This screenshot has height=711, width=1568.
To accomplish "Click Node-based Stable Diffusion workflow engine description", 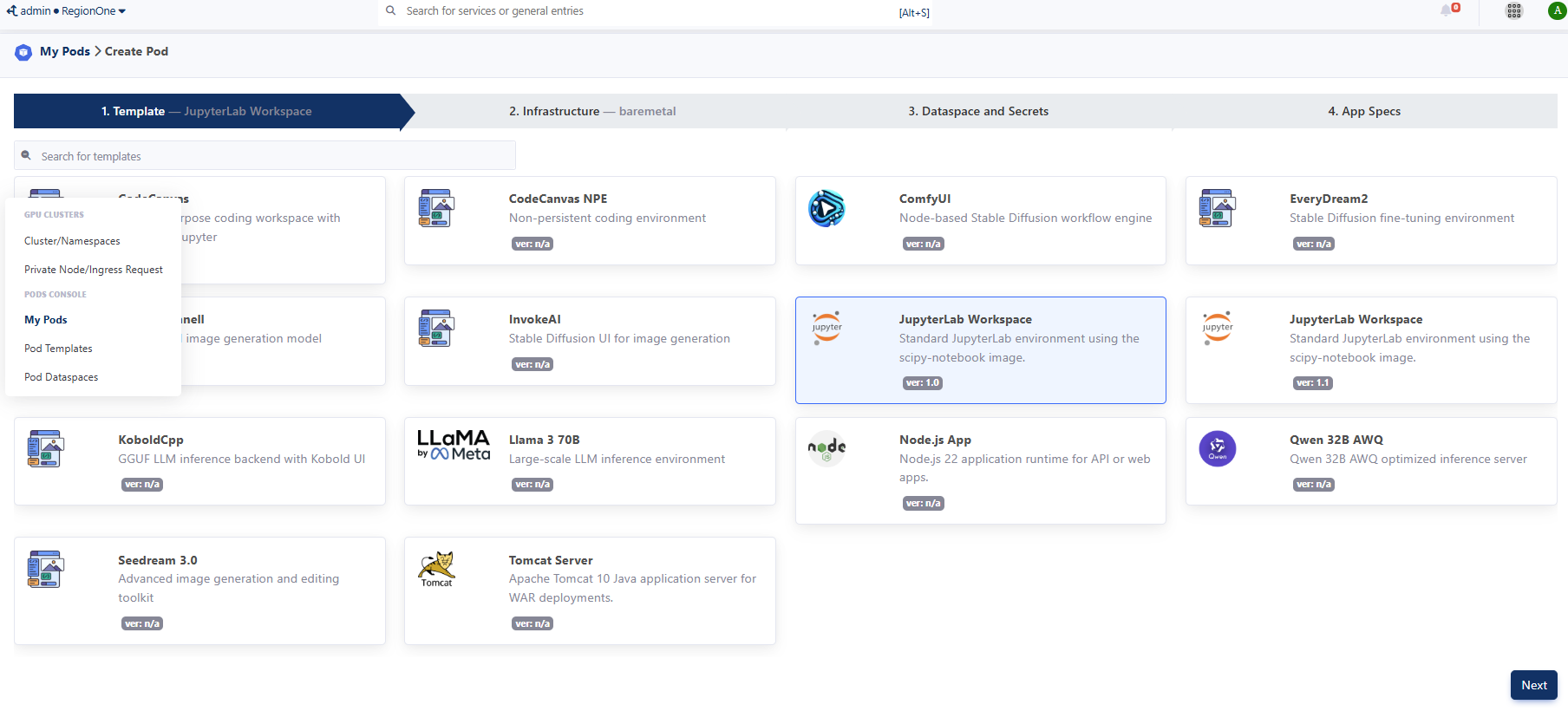I will 1026,218.
